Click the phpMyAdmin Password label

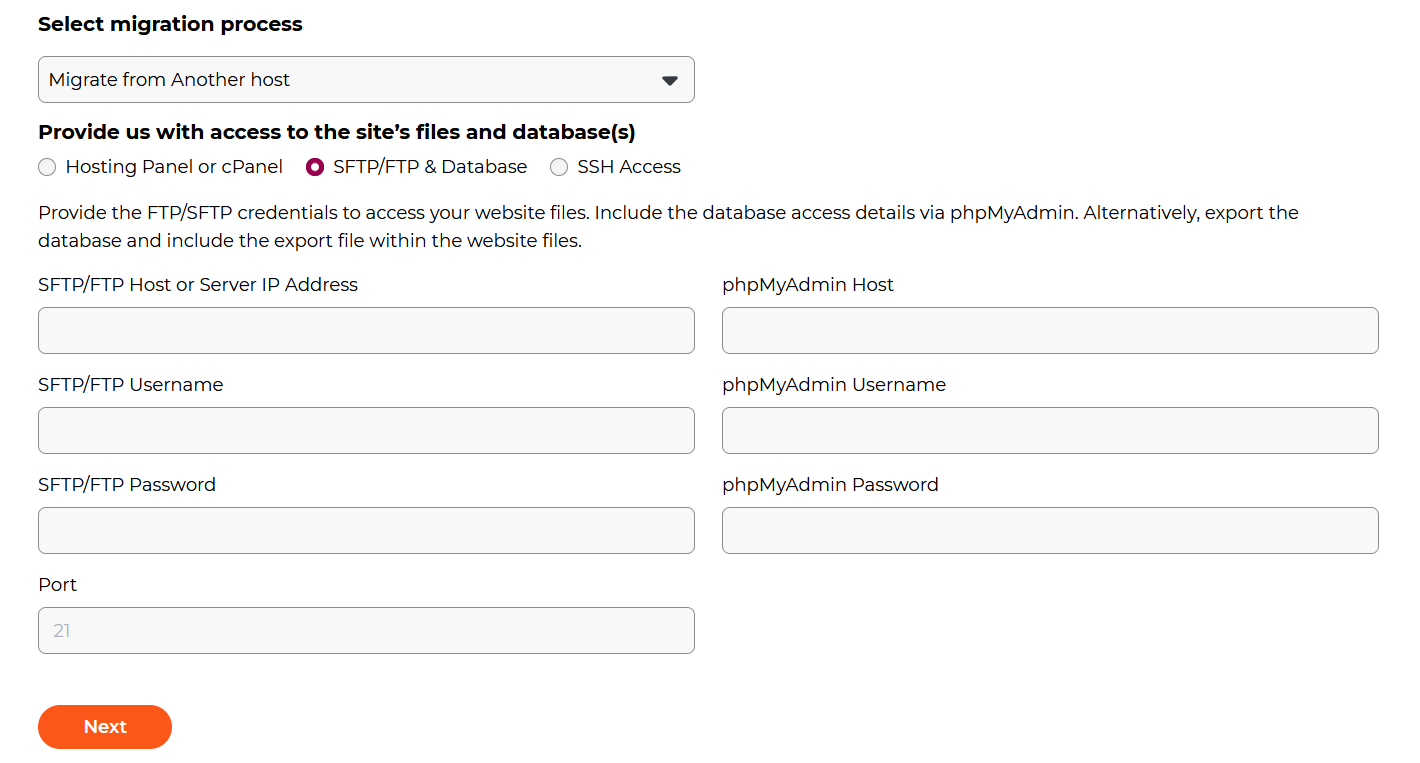click(830, 485)
